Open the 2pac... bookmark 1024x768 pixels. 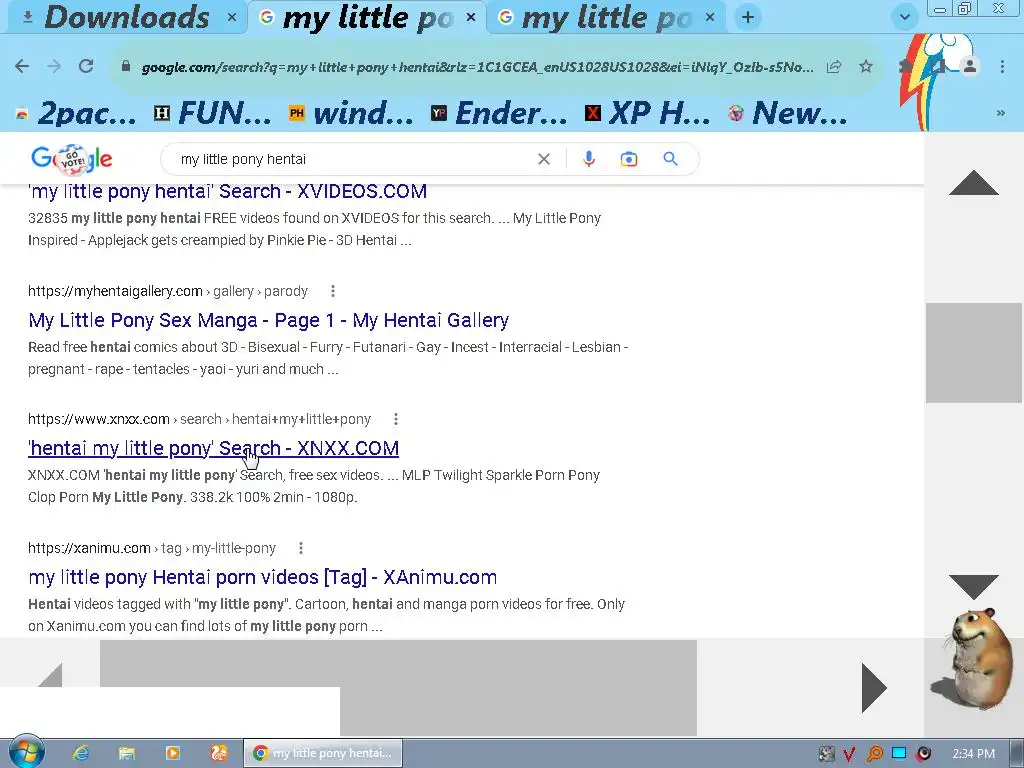coord(76,113)
